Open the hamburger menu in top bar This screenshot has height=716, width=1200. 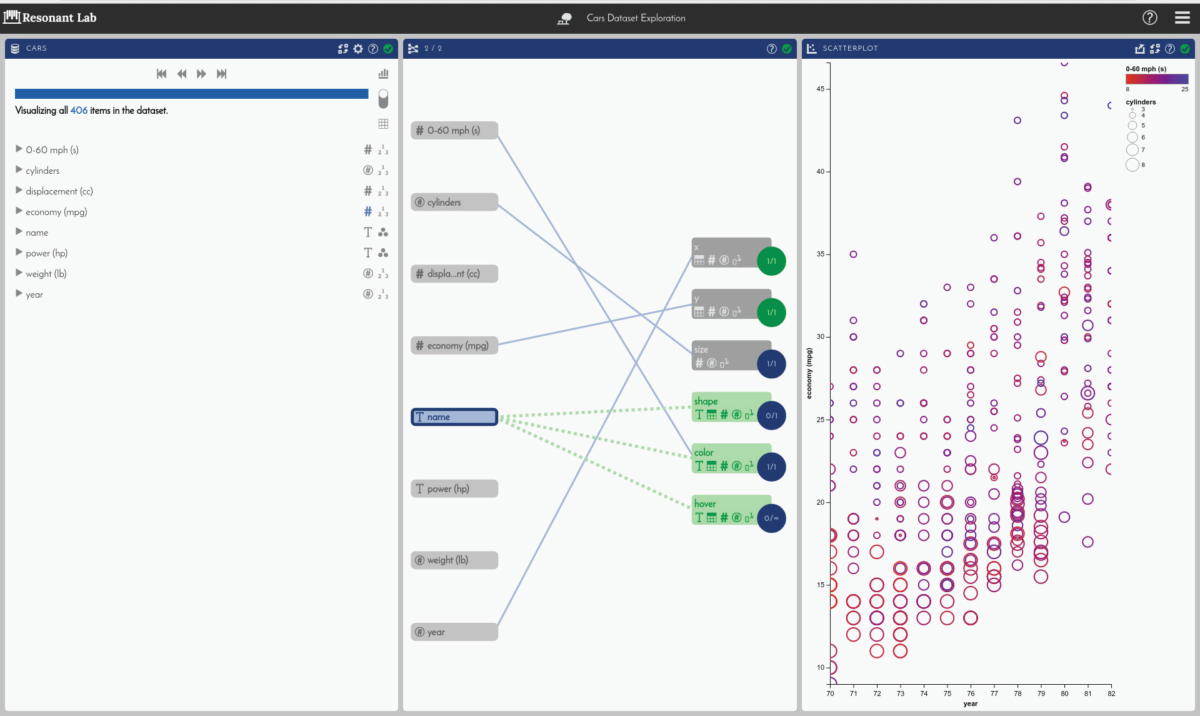click(1181, 17)
